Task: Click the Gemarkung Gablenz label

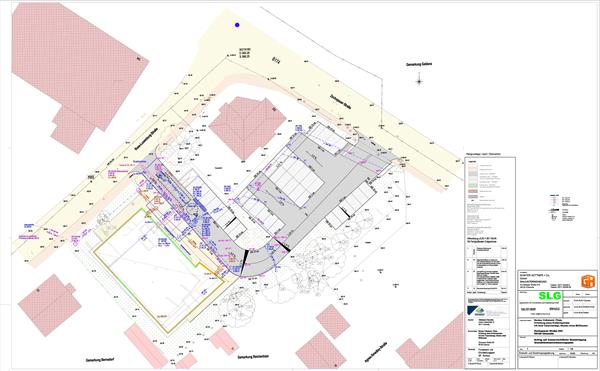Action: (x=419, y=64)
